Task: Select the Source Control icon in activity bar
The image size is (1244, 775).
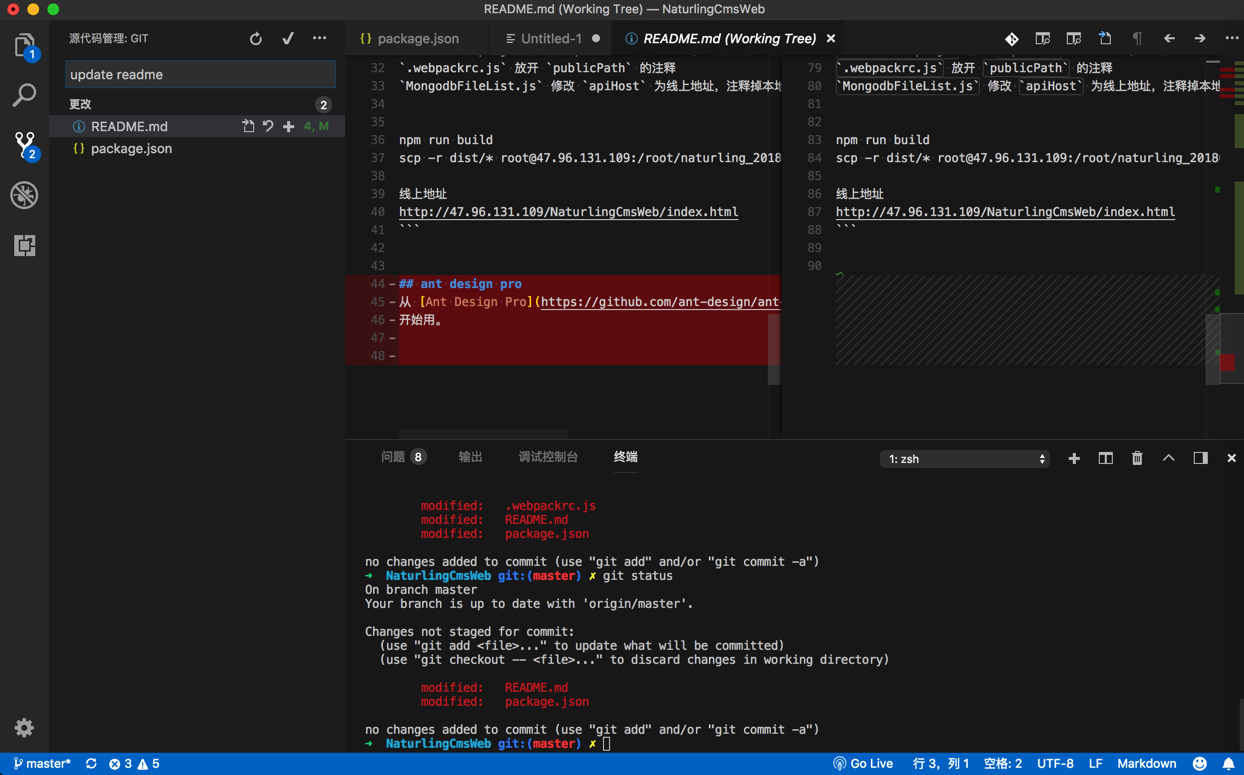Action: [x=25, y=145]
